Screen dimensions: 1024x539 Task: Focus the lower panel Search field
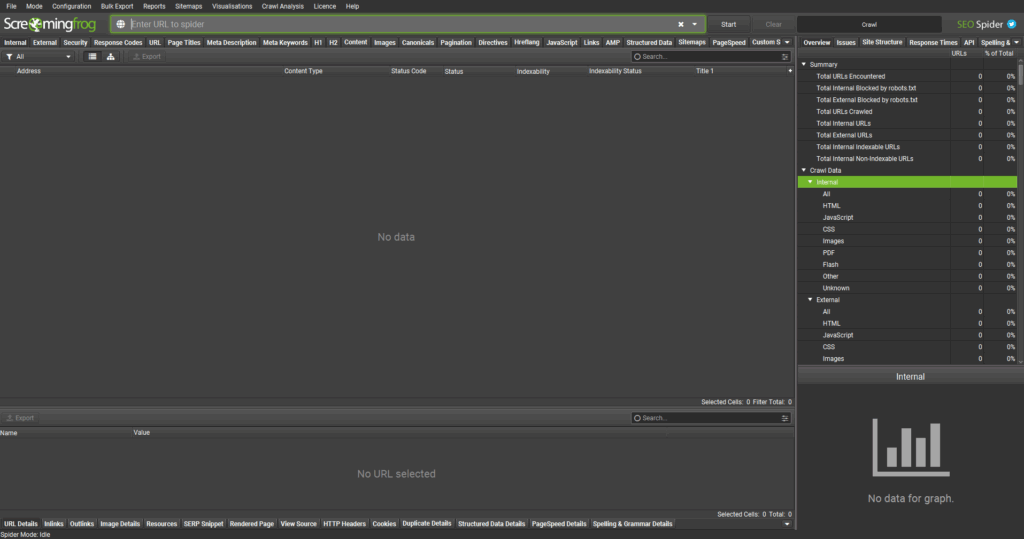(x=711, y=418)
